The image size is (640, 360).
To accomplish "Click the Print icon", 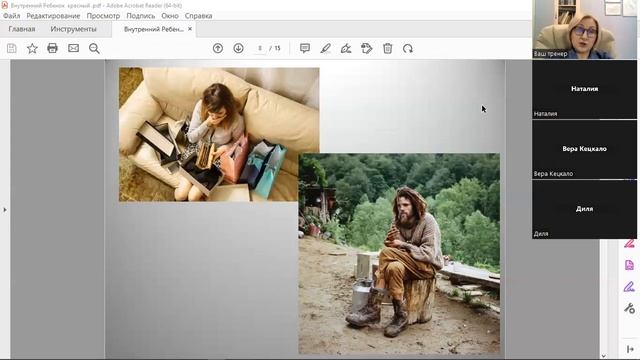I will pyautogui.click(x=53, y=48).
